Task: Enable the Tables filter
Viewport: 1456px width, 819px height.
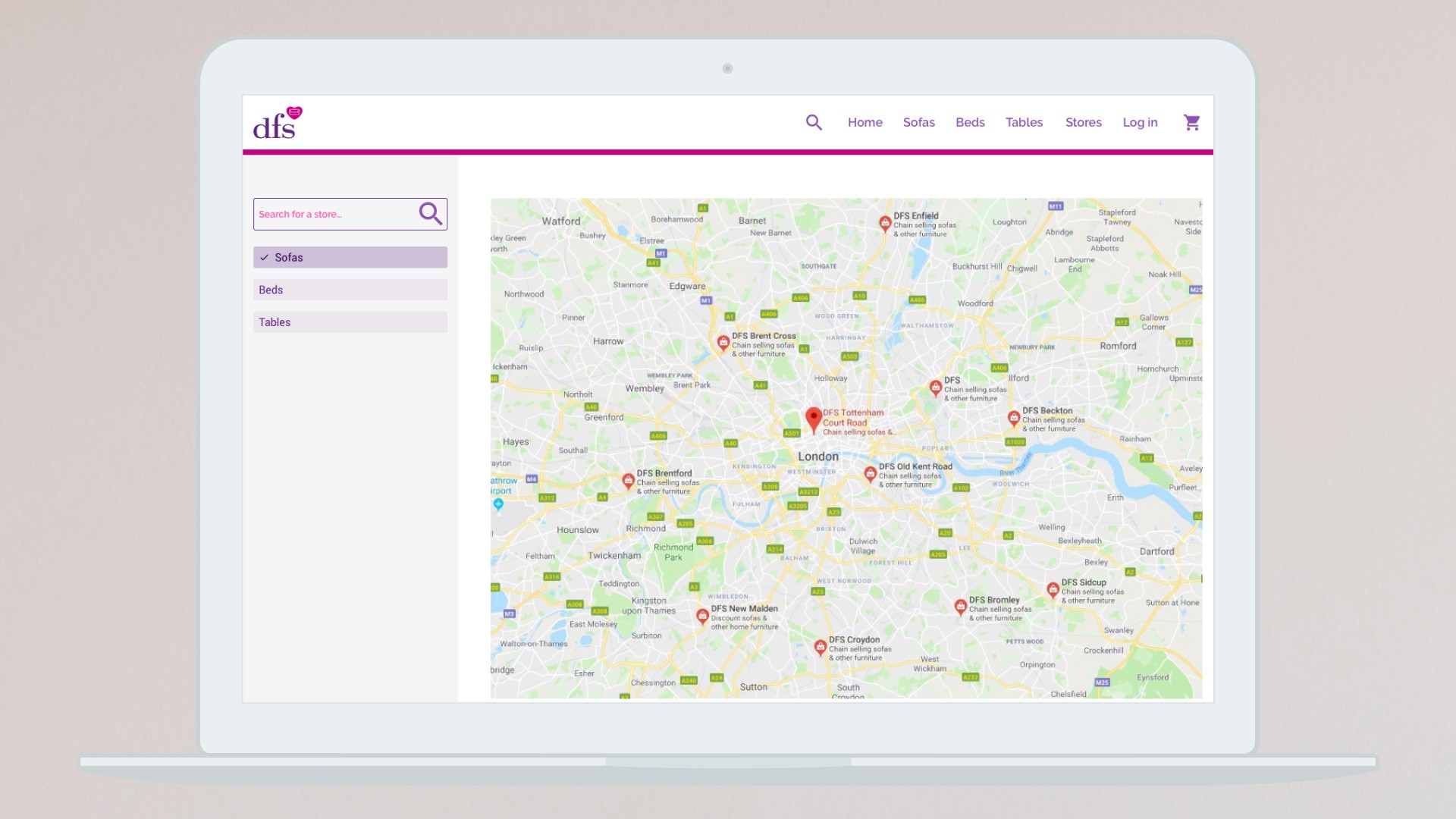Action: [350, 322]
